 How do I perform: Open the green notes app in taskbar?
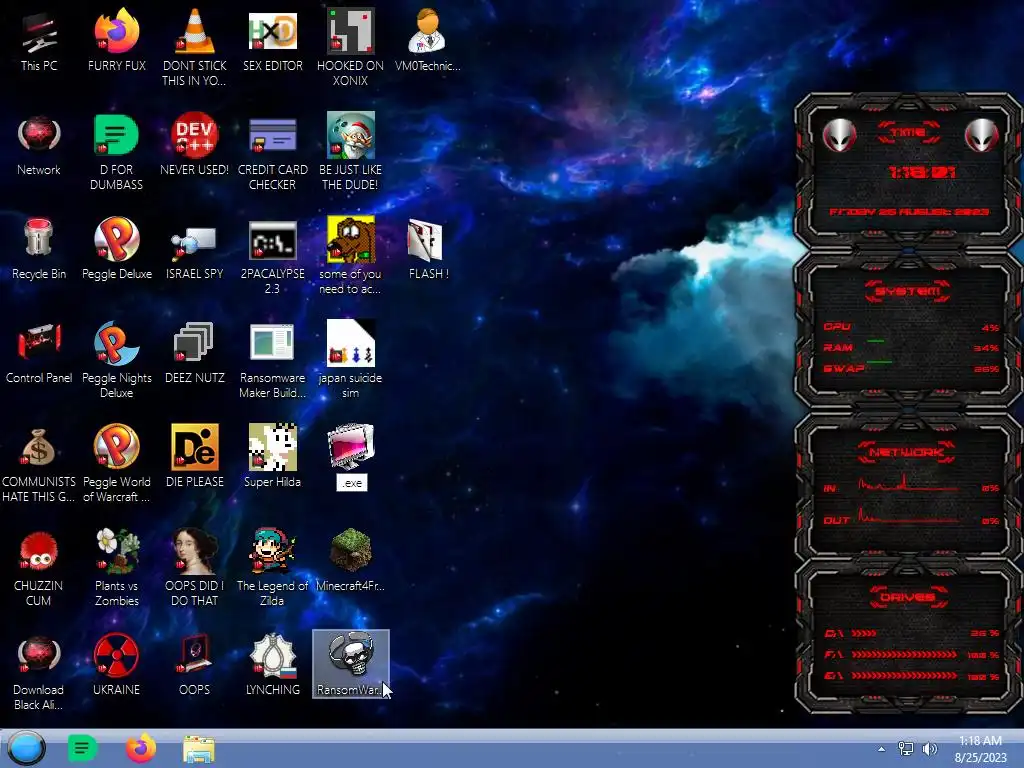(82, 748)
